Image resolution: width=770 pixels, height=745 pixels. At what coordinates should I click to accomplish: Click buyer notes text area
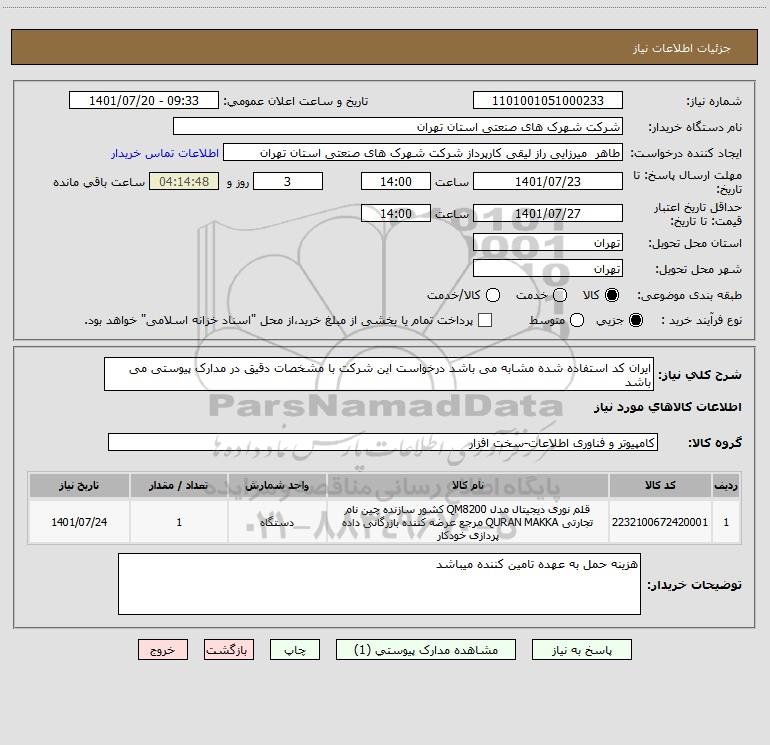coord(379,583)
